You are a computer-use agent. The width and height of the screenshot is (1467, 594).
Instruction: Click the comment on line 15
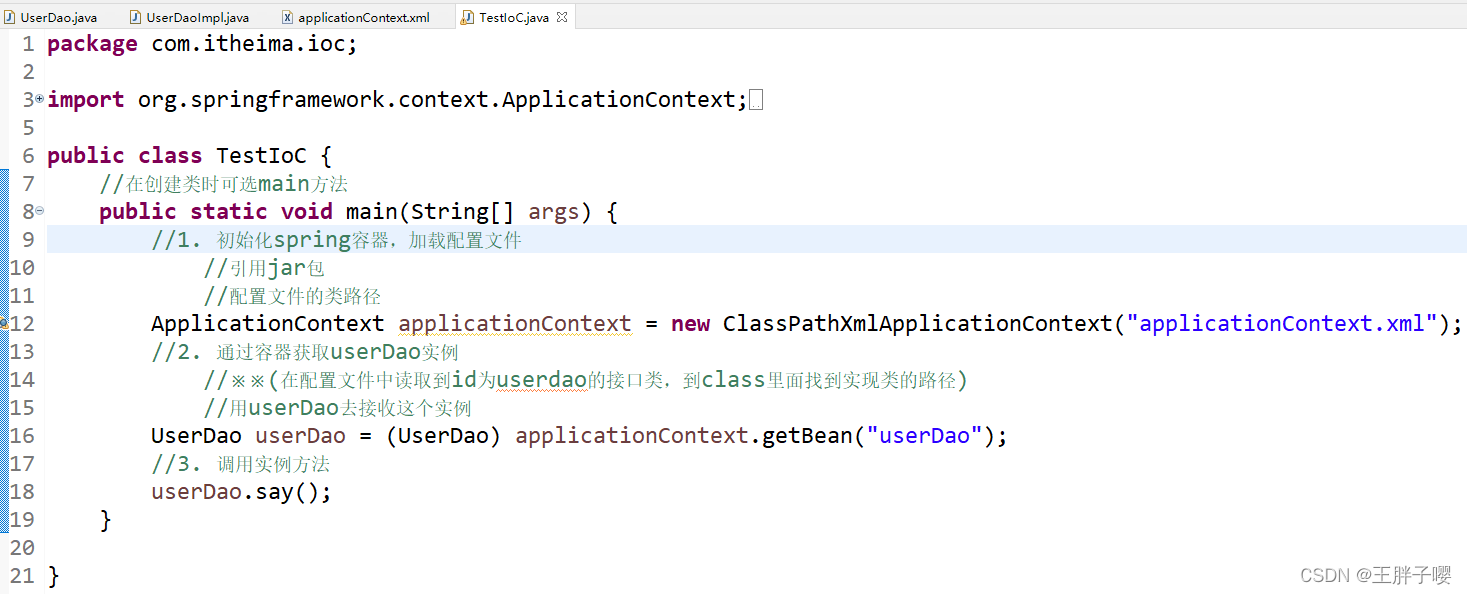click(337, 408)
